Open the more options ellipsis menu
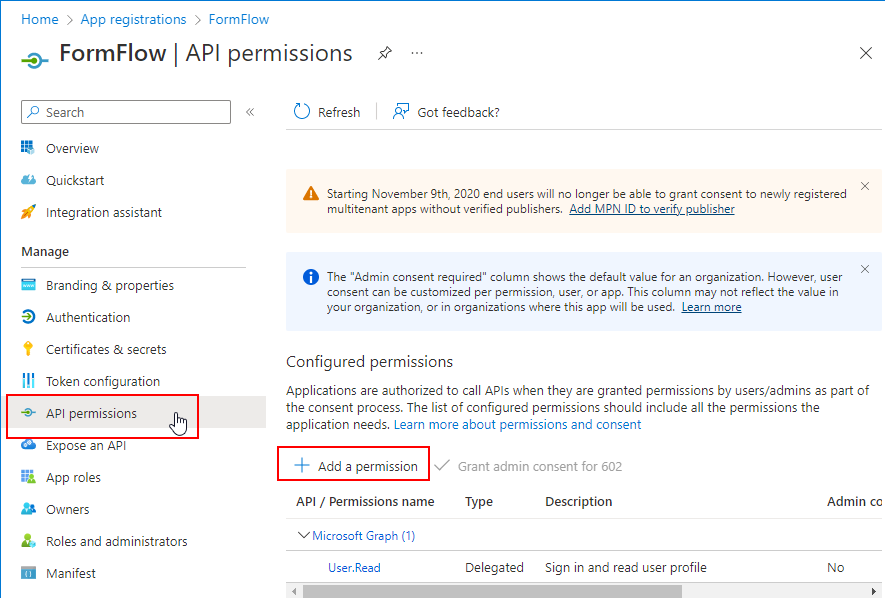The image size is (885, 598). [x=417, y=54]
